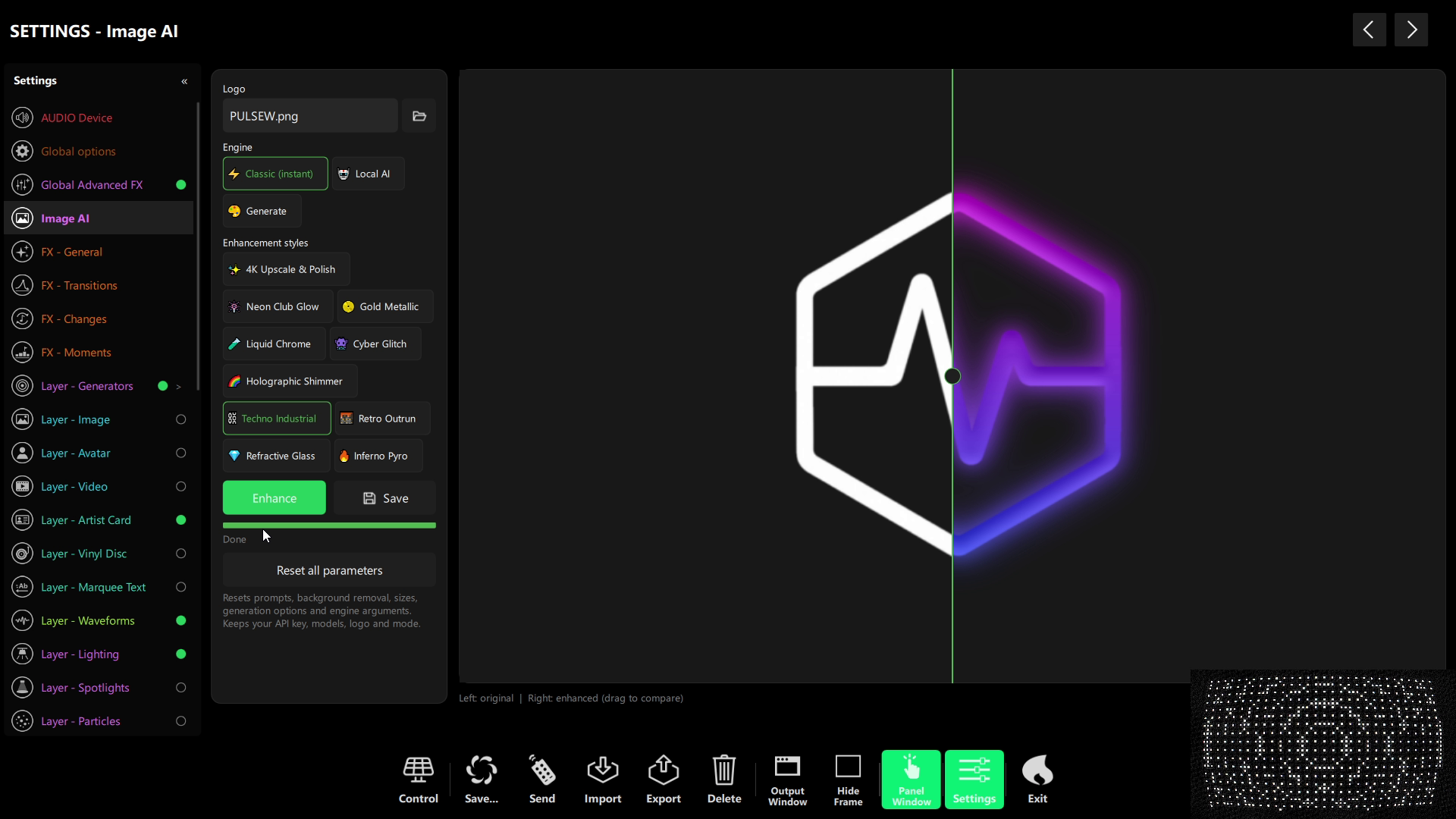Toggle the Settings toolbar button
This screenshot has width=1456, height=819.
point(974,779)
